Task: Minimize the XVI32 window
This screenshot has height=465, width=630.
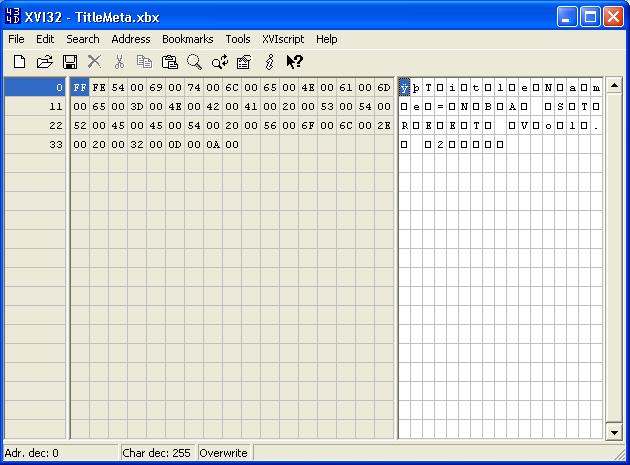Action: click(567, 17)
